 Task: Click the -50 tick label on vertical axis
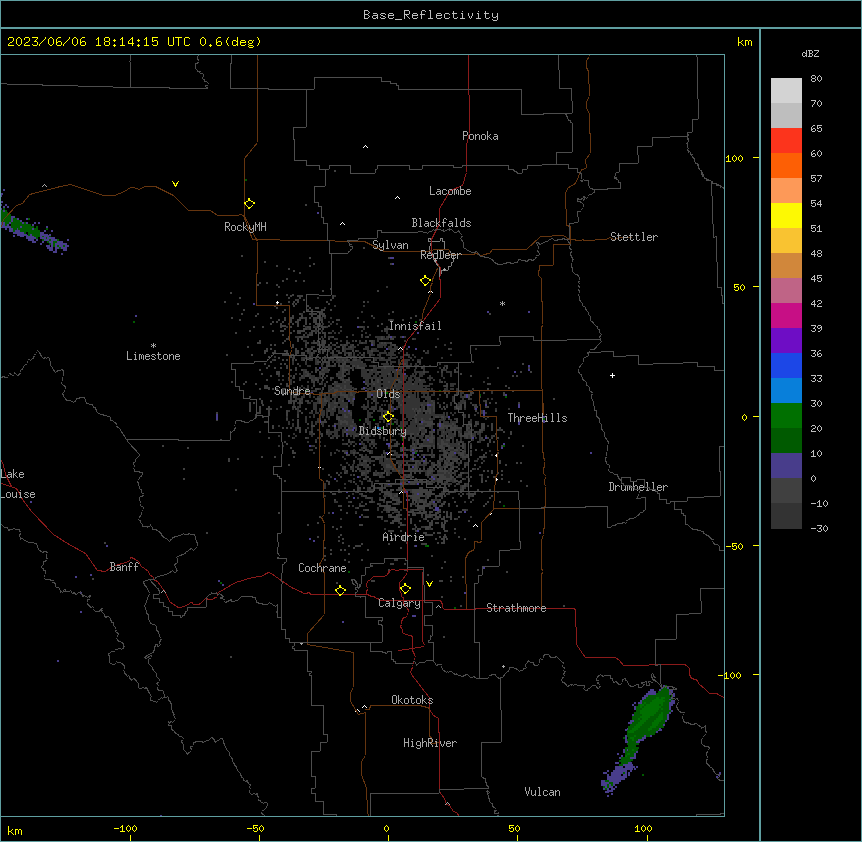734,546
